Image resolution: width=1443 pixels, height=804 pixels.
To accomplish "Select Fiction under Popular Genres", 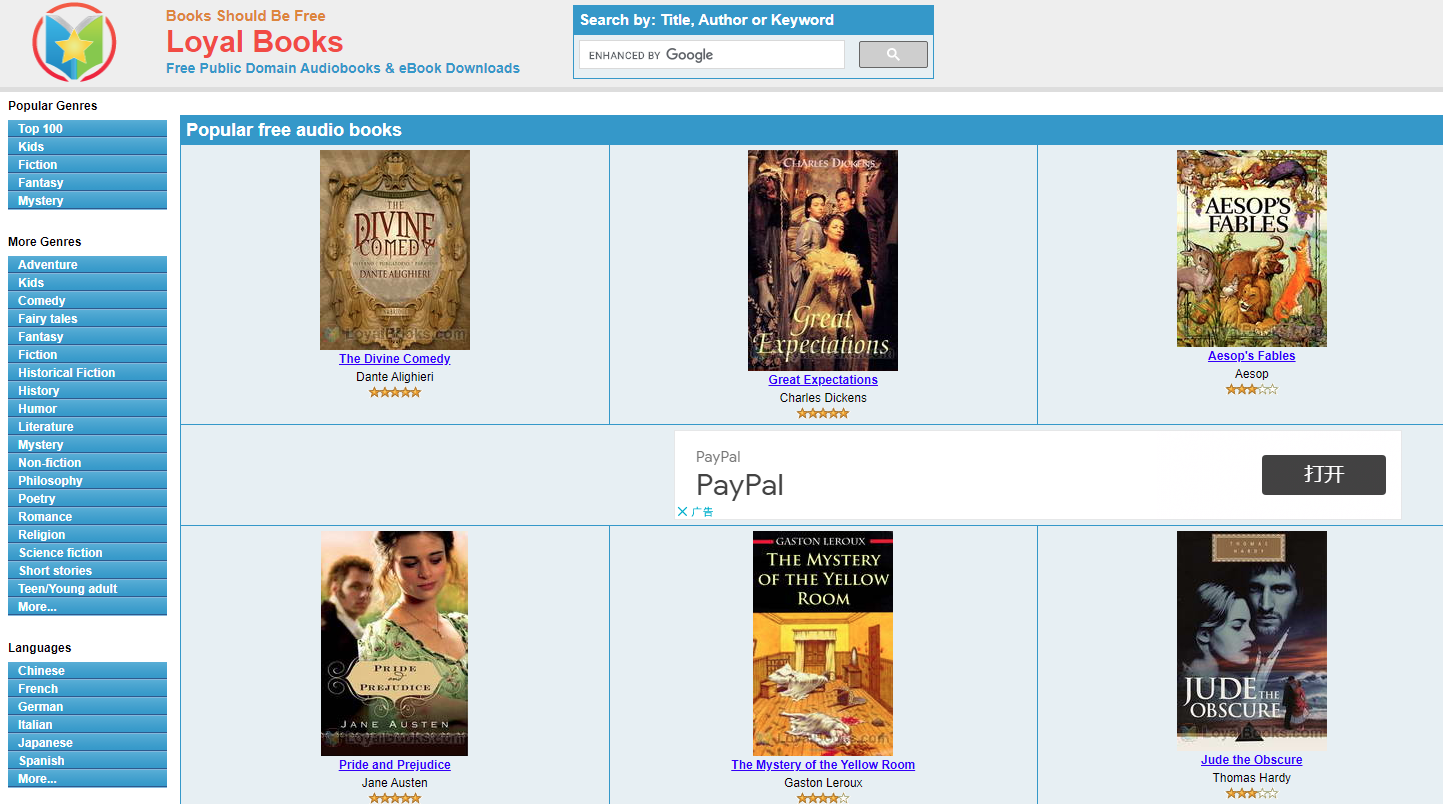I will click(87, 165).
